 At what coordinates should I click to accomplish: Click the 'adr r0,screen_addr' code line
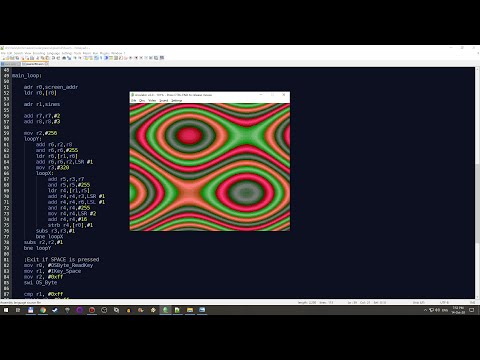pos(51,87)
